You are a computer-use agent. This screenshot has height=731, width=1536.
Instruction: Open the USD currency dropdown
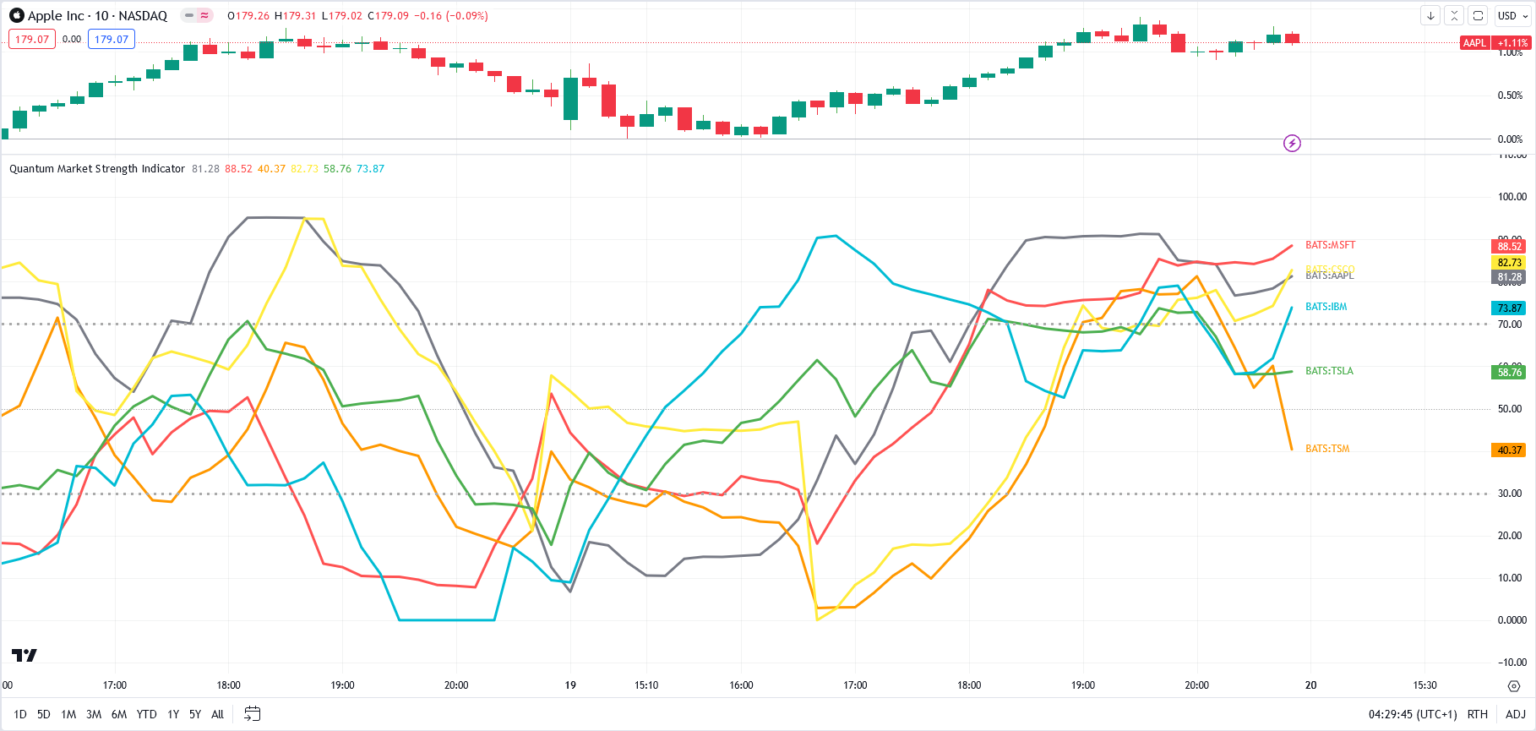pos(1512,15)
